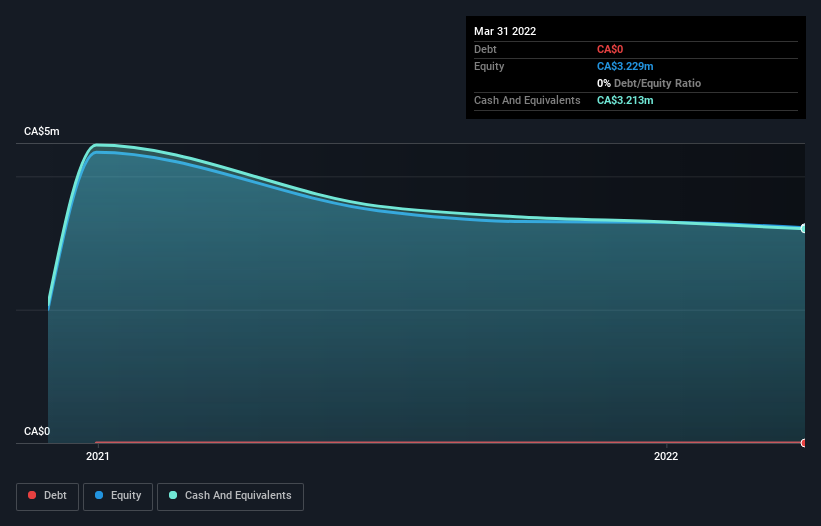Click the Debt label in tooltip
The height and width of the screenshot is (526, 821).
(x=485, y=49)
